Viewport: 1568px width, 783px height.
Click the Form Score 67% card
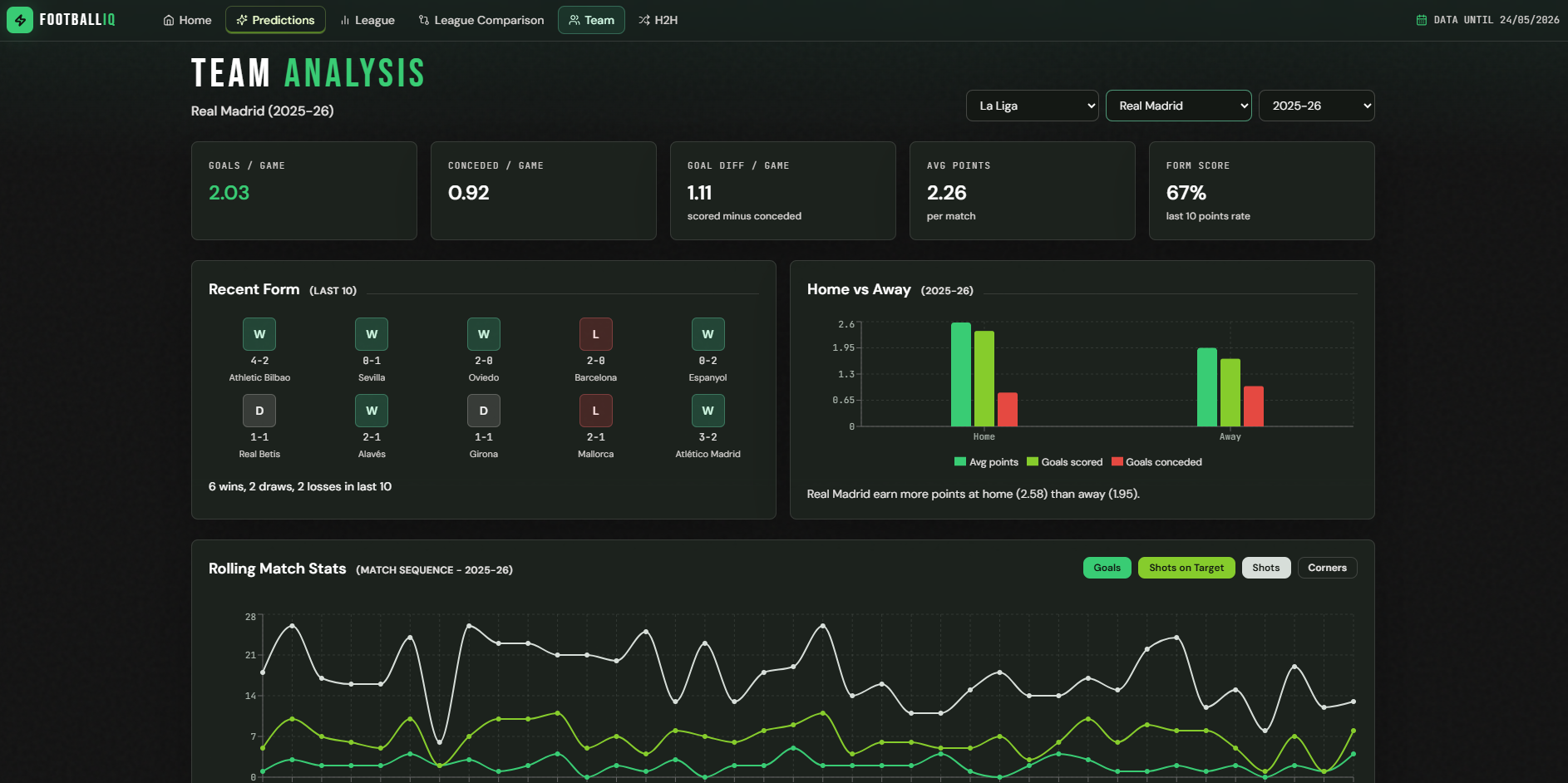coord(1262,190)
